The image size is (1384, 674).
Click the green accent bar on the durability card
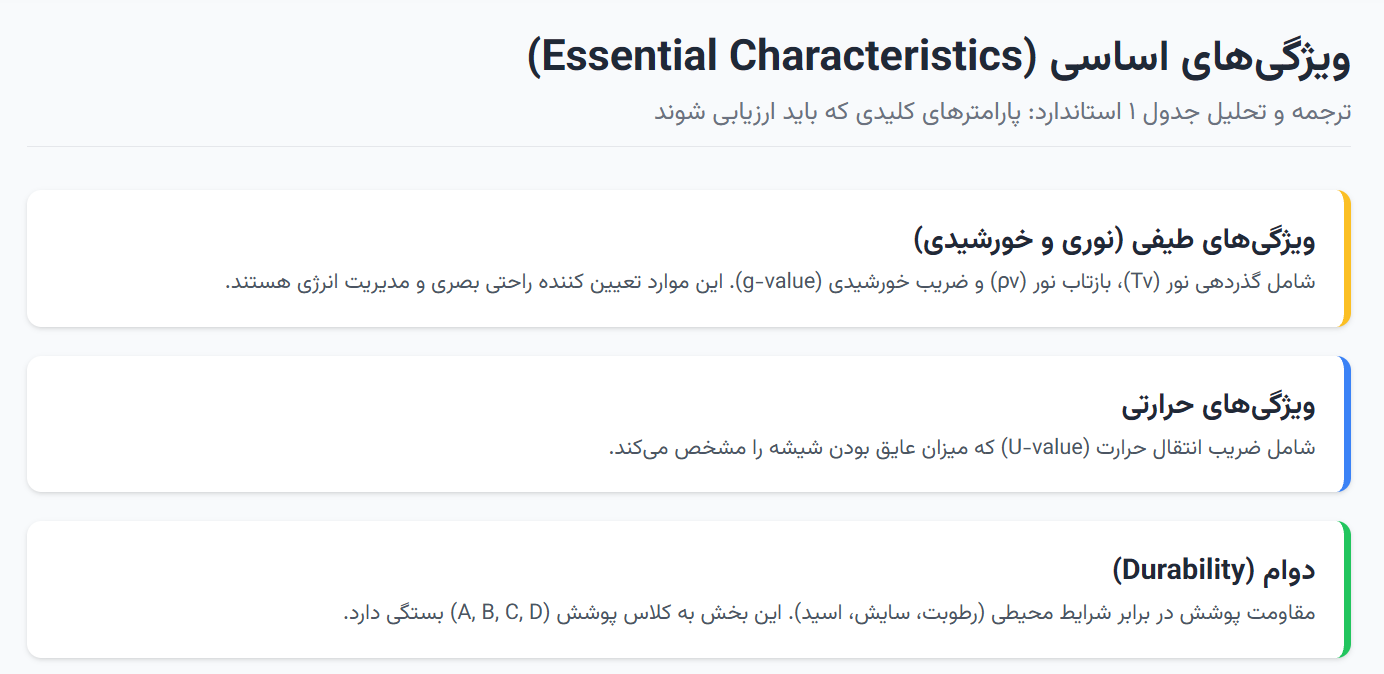1347,589
